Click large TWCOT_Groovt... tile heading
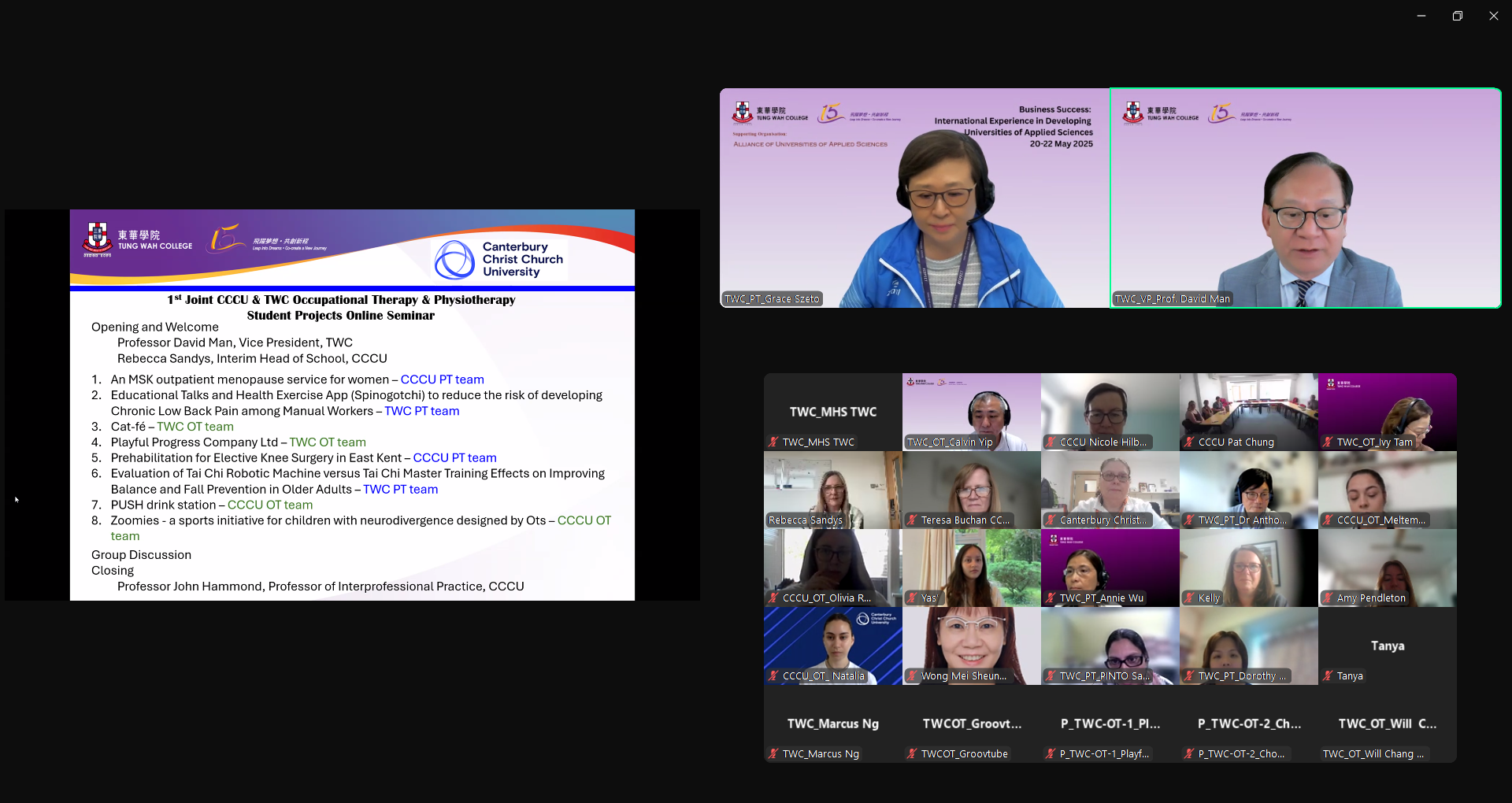This screenshot has width=1512, height=803. (972, 723)
